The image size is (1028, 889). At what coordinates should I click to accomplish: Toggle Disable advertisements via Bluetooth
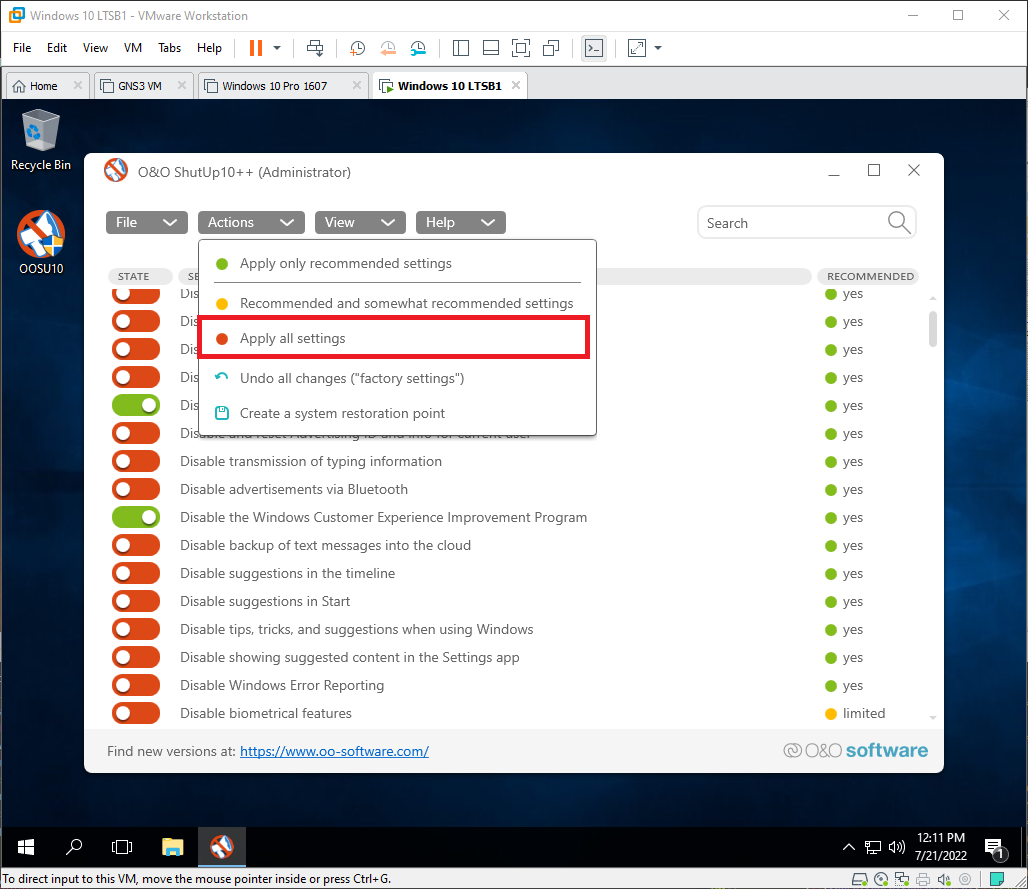(136, 490)
